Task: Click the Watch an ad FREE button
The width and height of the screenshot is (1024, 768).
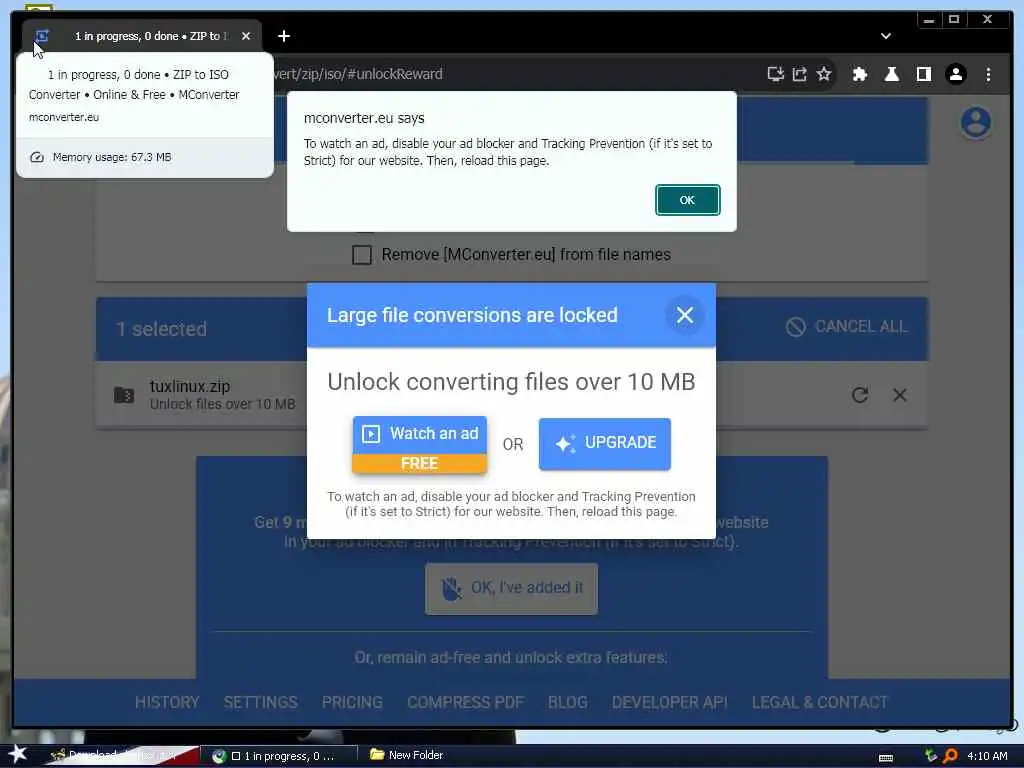Action: [419, 445]
